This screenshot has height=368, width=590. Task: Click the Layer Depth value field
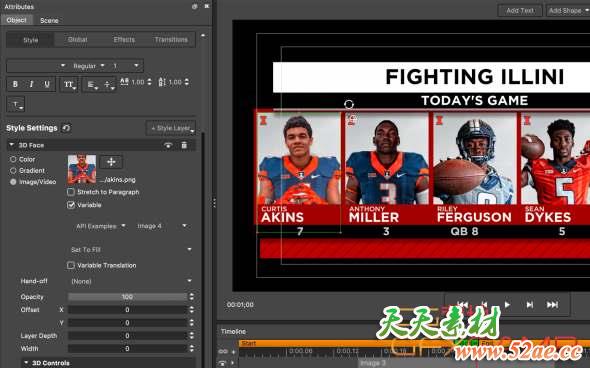(127, 336)
